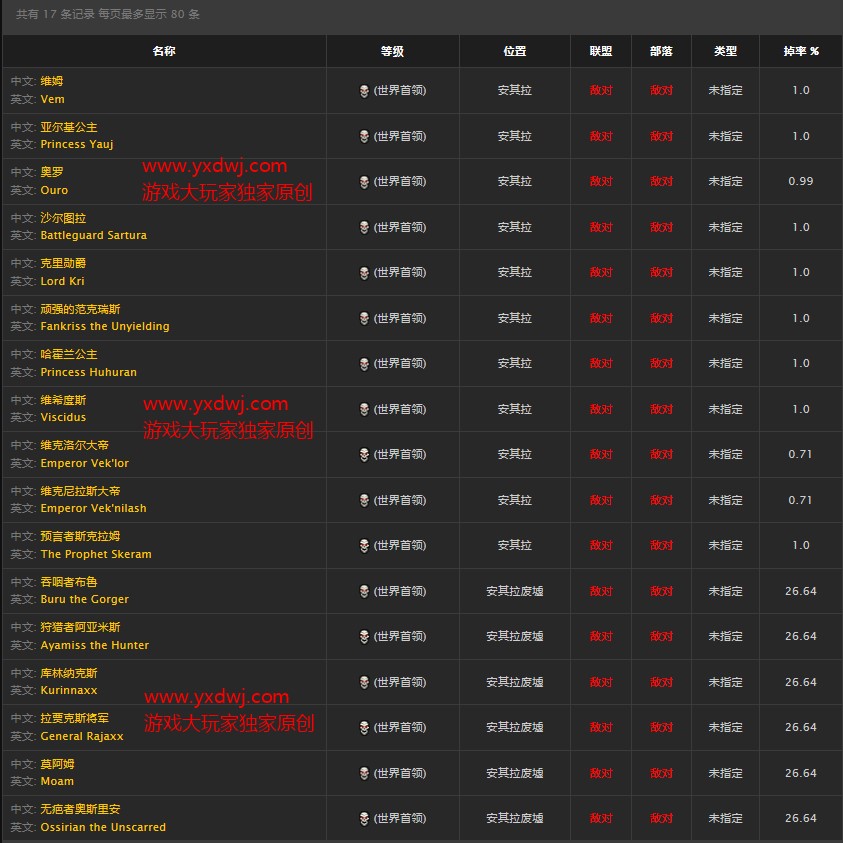Viewport: 843px width, 843px height.
Task: Open the Battleguard Sartura NPC link
Action: point(93,236)
